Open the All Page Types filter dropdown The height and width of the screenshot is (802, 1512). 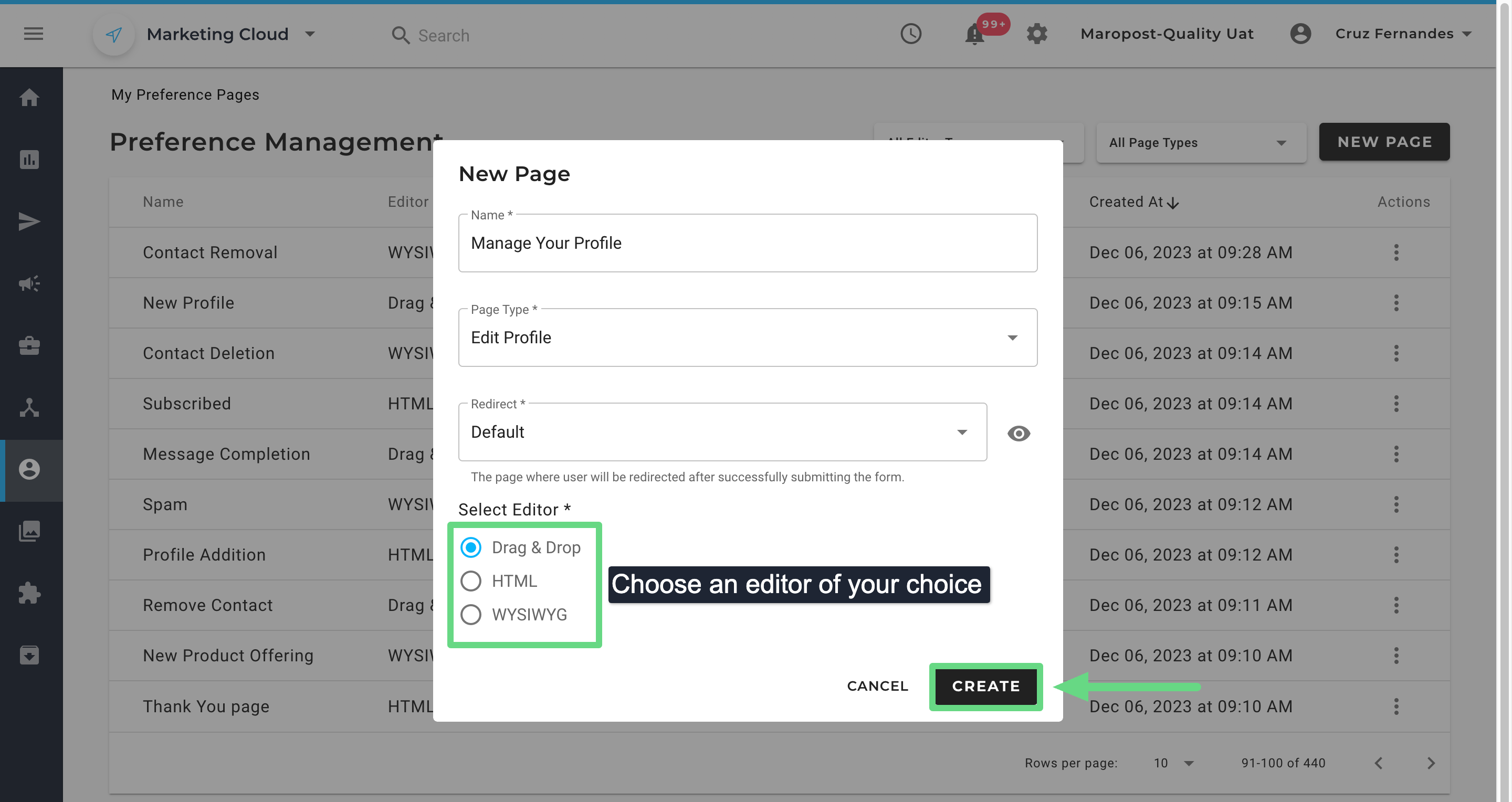click(1200, 143)
